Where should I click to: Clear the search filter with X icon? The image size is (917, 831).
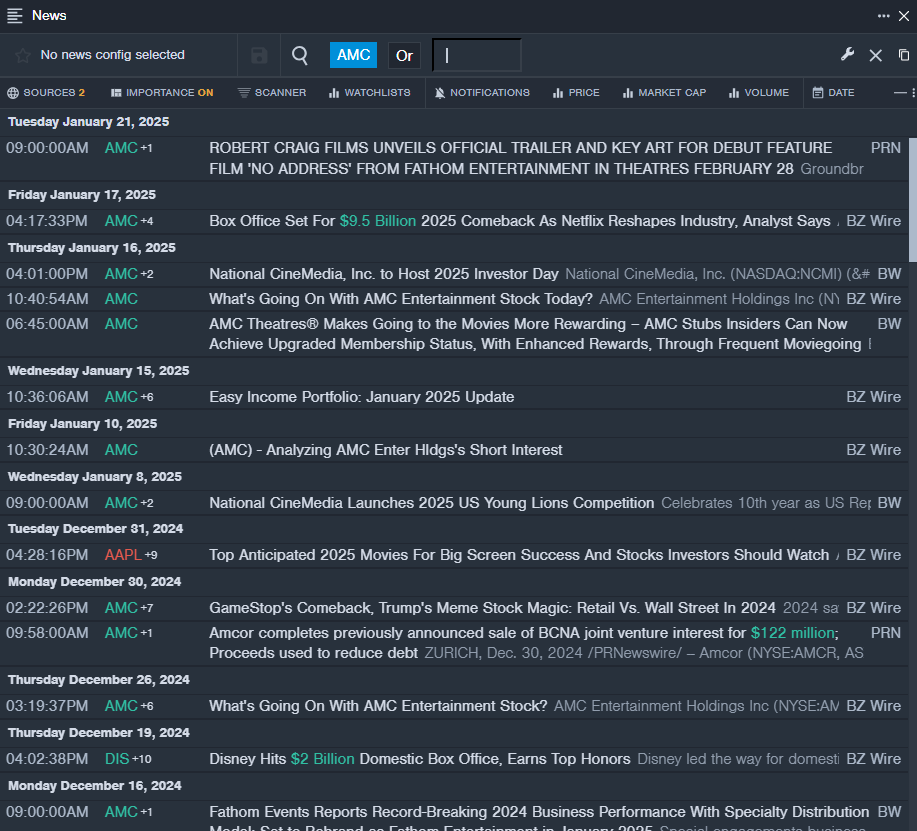coord(875,56)
